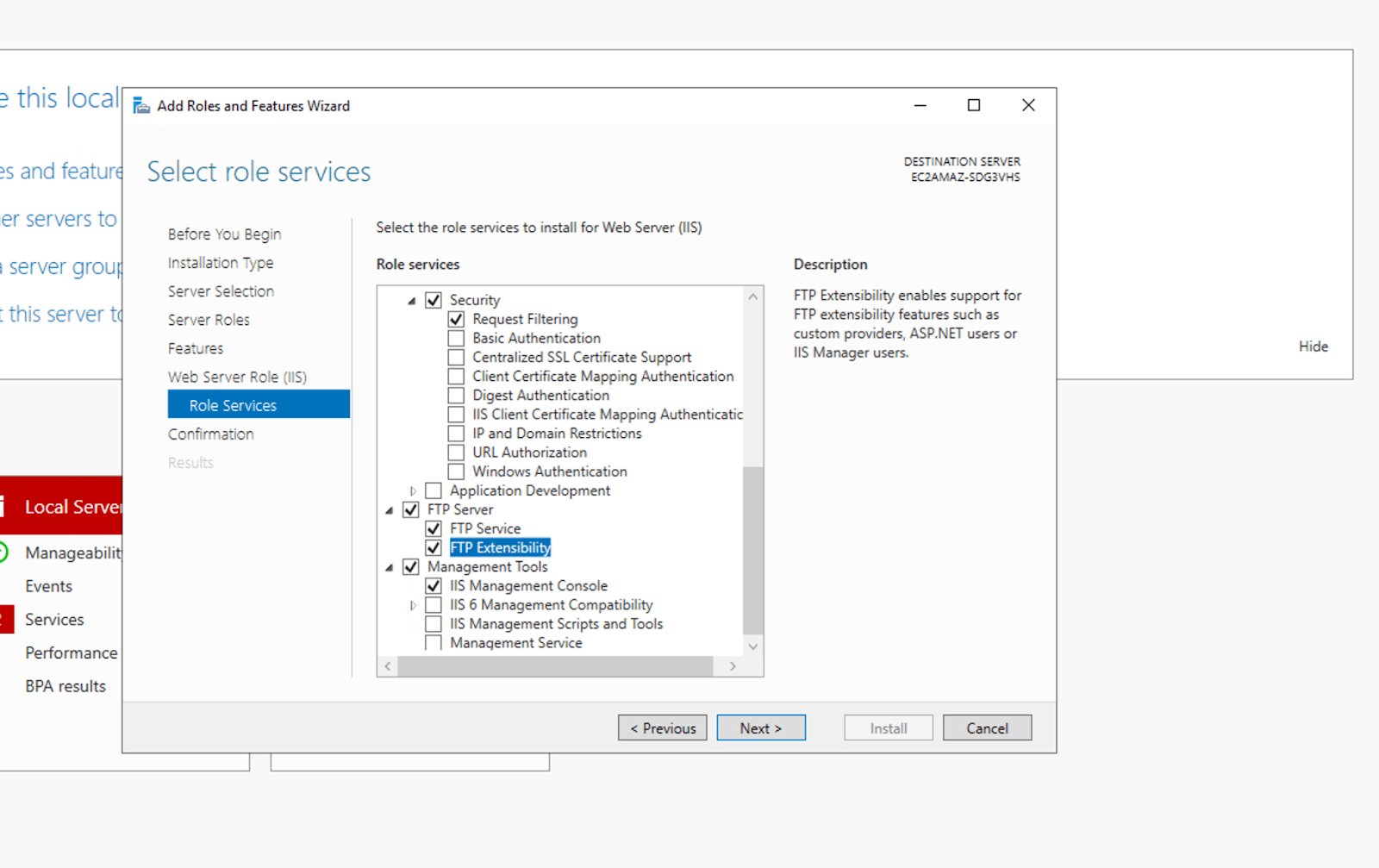Select Windows Authentication label
This screenshot has width=1379, height=868.
[x=550, y=471]
